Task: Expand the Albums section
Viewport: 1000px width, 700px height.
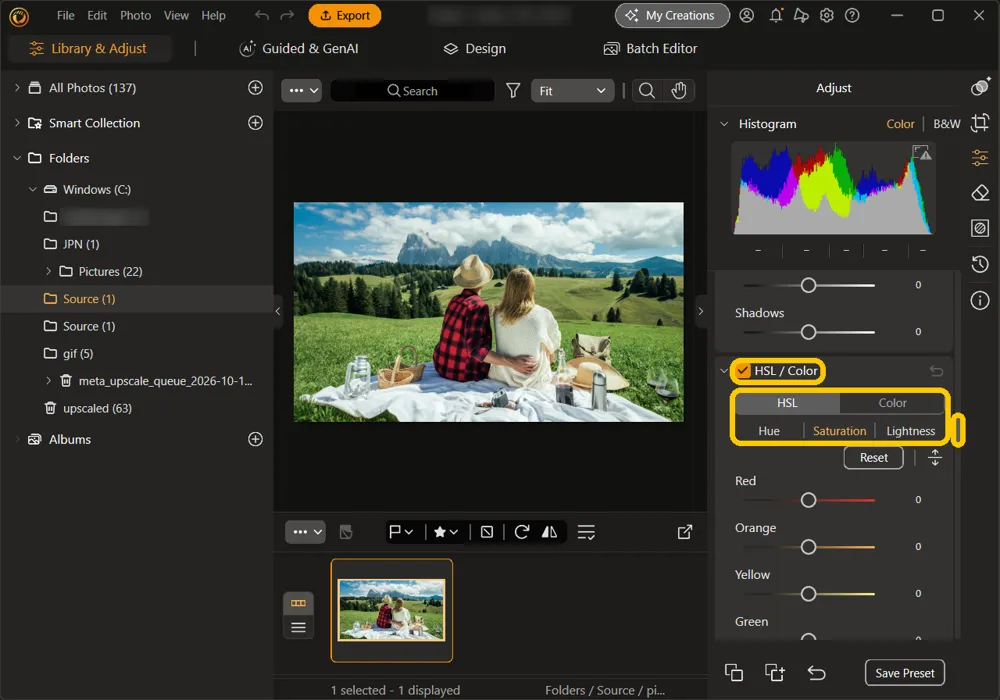Action: (17, 439)
